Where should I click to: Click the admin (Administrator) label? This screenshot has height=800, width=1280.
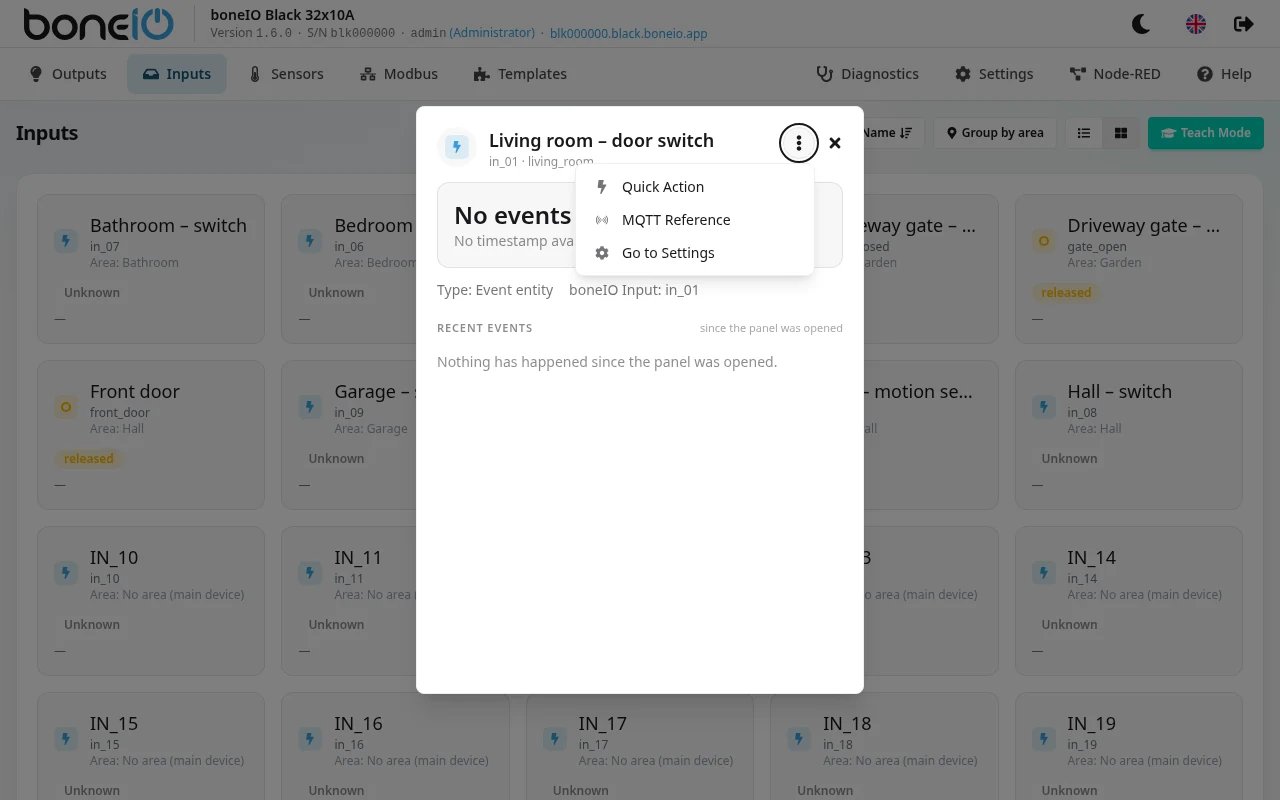click(472, 33)
